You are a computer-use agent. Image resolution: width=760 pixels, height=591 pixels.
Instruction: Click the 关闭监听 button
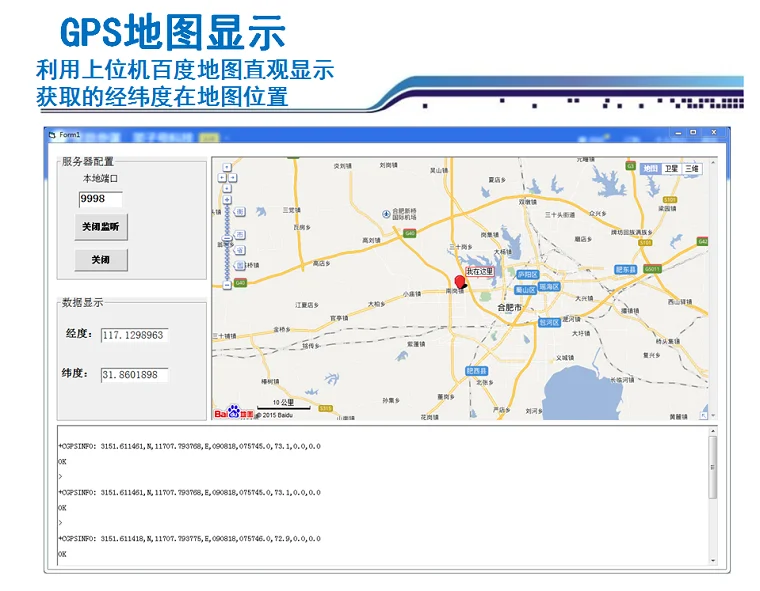pyautogui.click(x=101, y=227)
